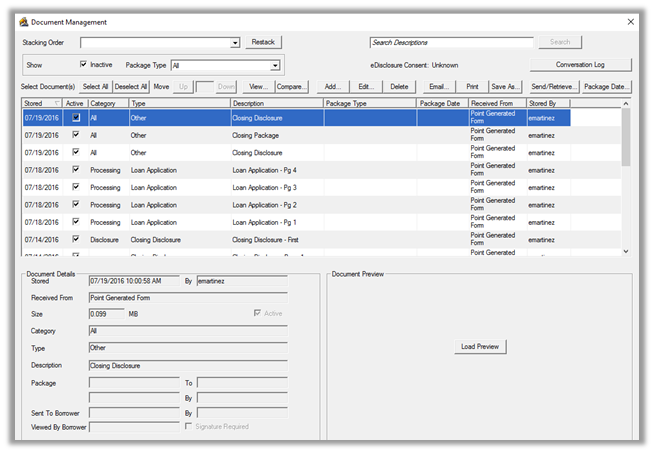Toggle the Inactive checkbox
This screenshot has width=654, height=453.
pos(83,64)
